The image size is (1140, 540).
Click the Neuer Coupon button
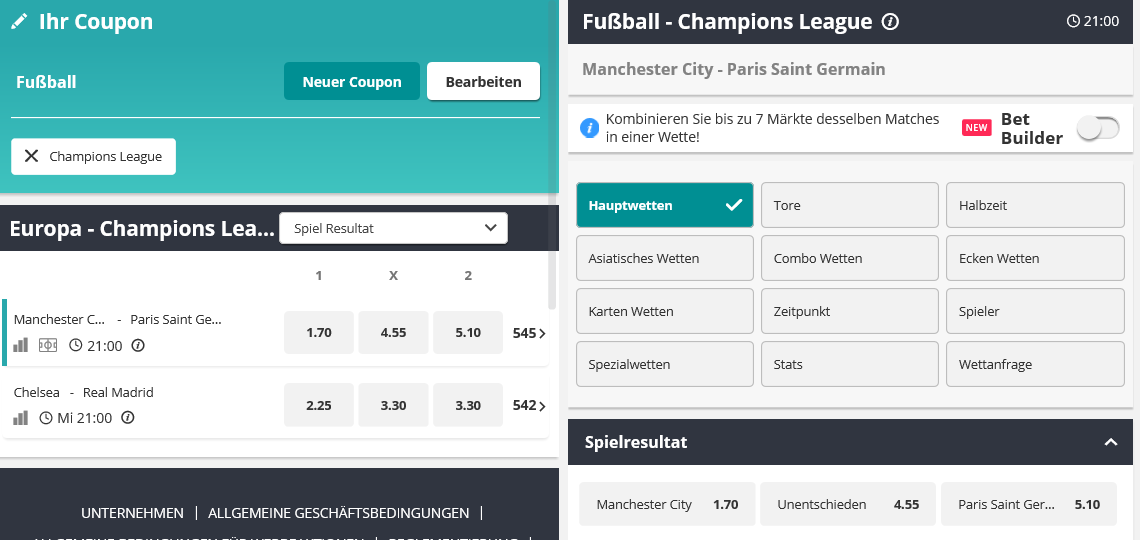pyautogui.click(x=352, y=81)
